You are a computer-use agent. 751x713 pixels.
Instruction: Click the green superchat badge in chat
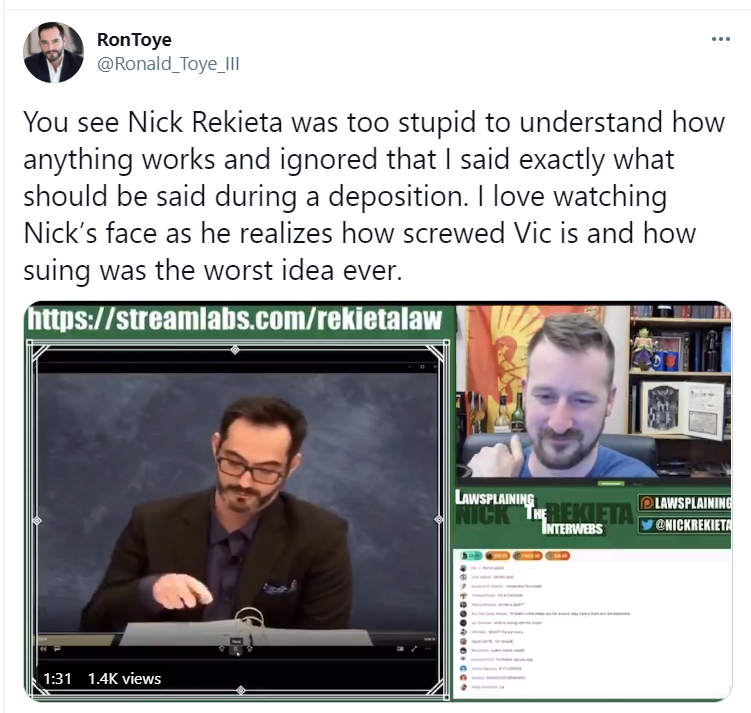pyautogui.click(x=472, y=555)
